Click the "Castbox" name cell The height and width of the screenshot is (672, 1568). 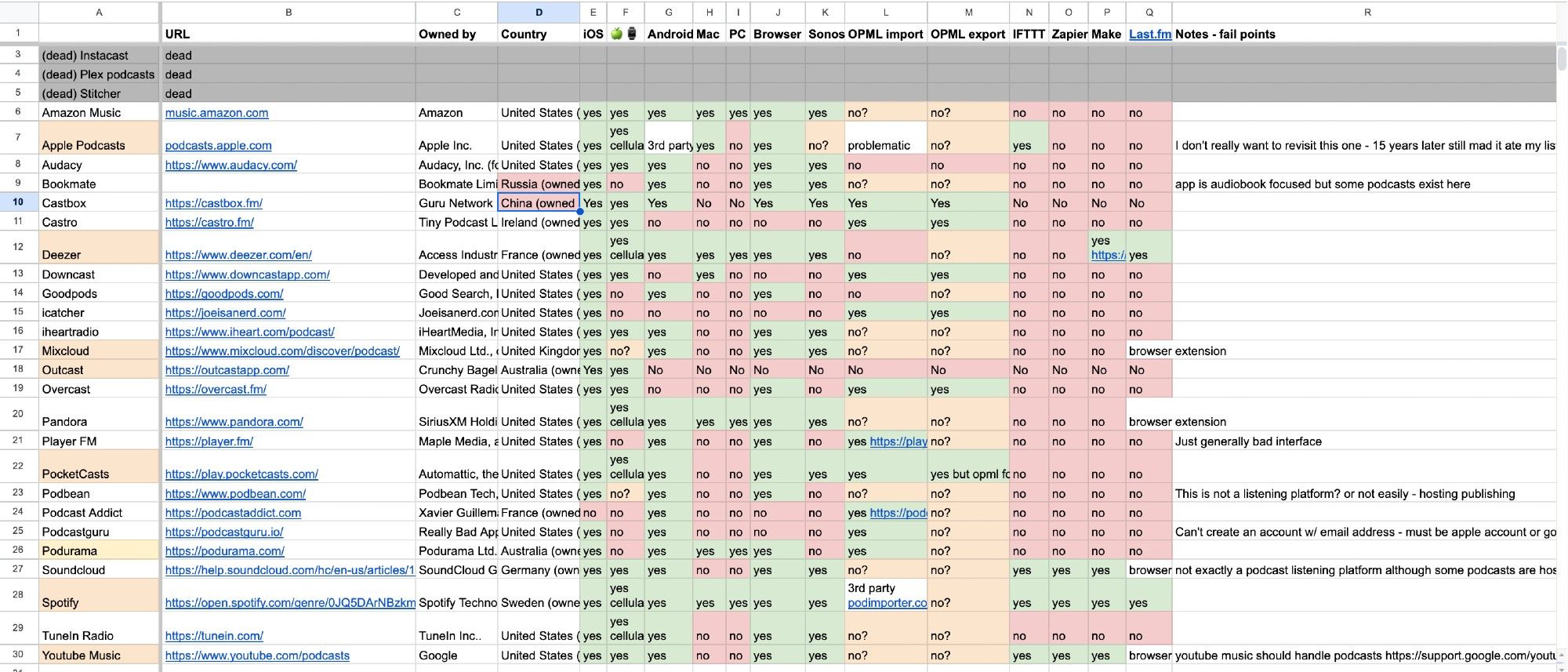point(99,203)
